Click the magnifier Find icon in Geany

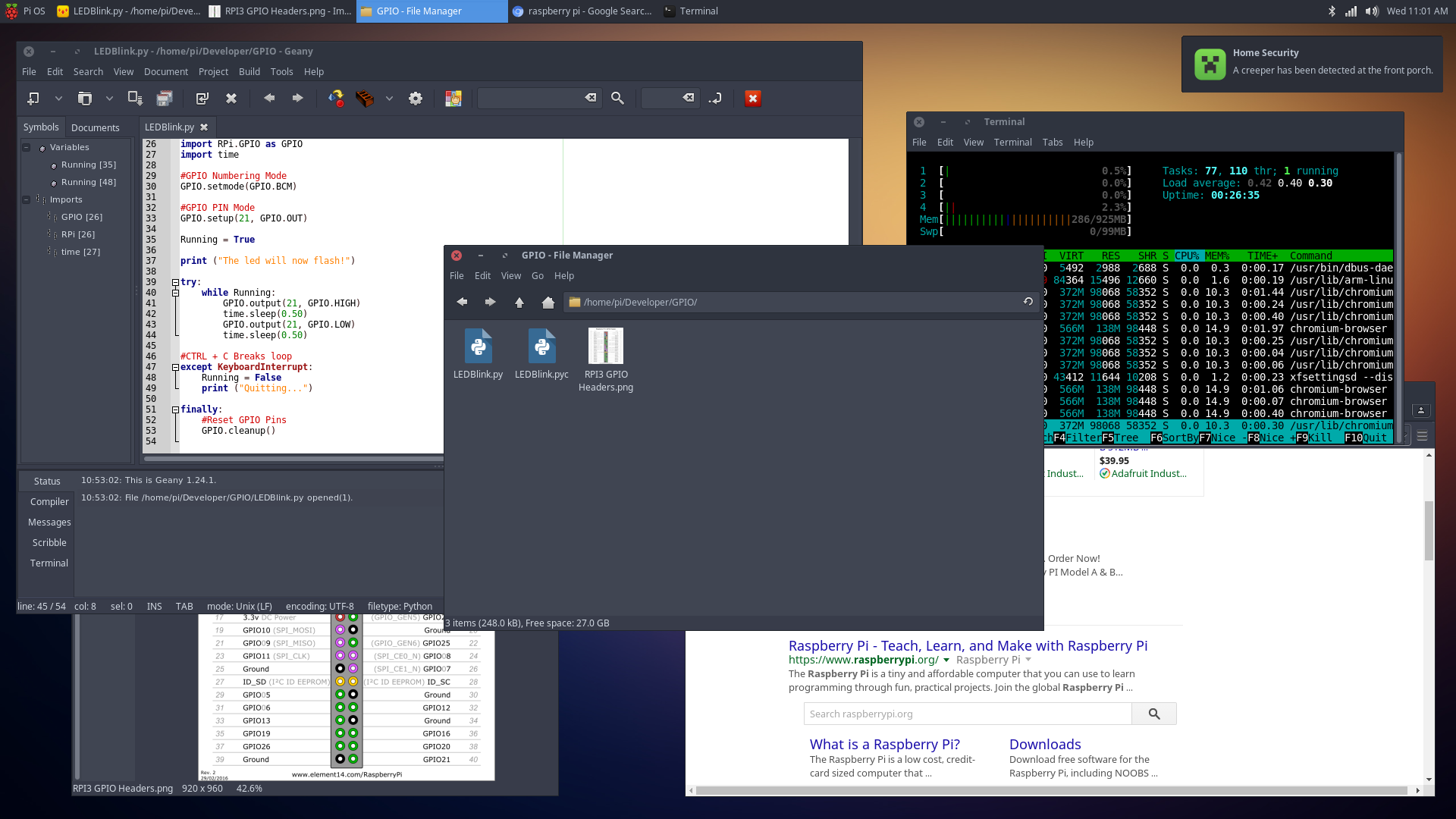(617, 99)
